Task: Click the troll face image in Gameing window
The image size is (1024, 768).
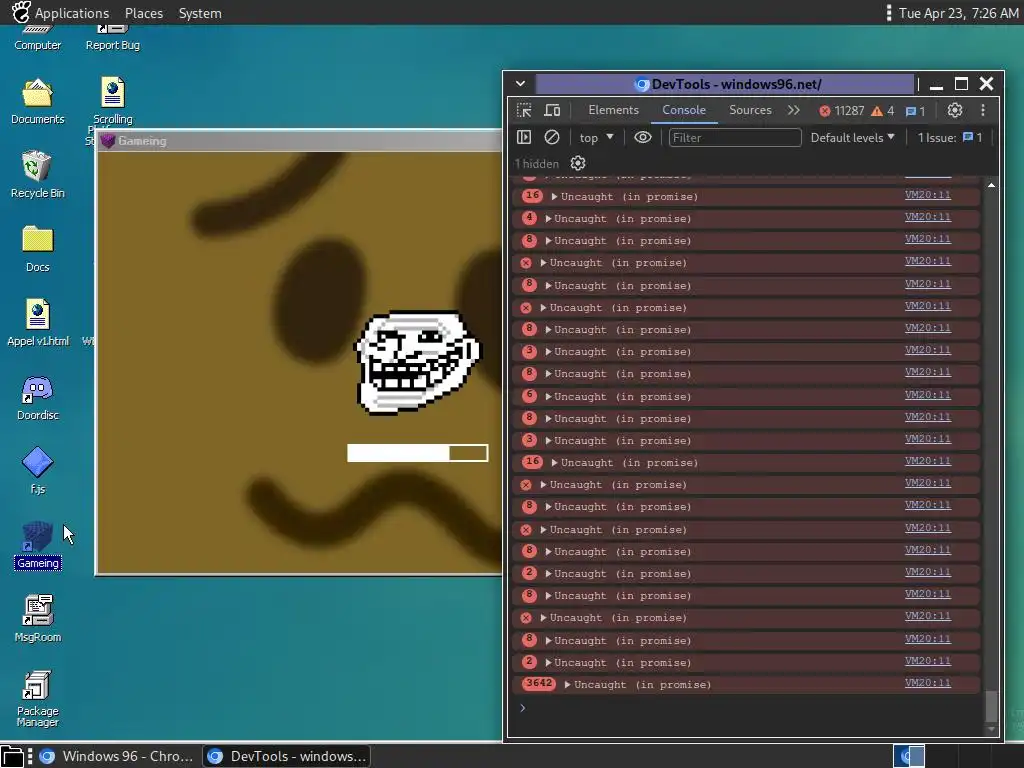Action: [417, 362]
